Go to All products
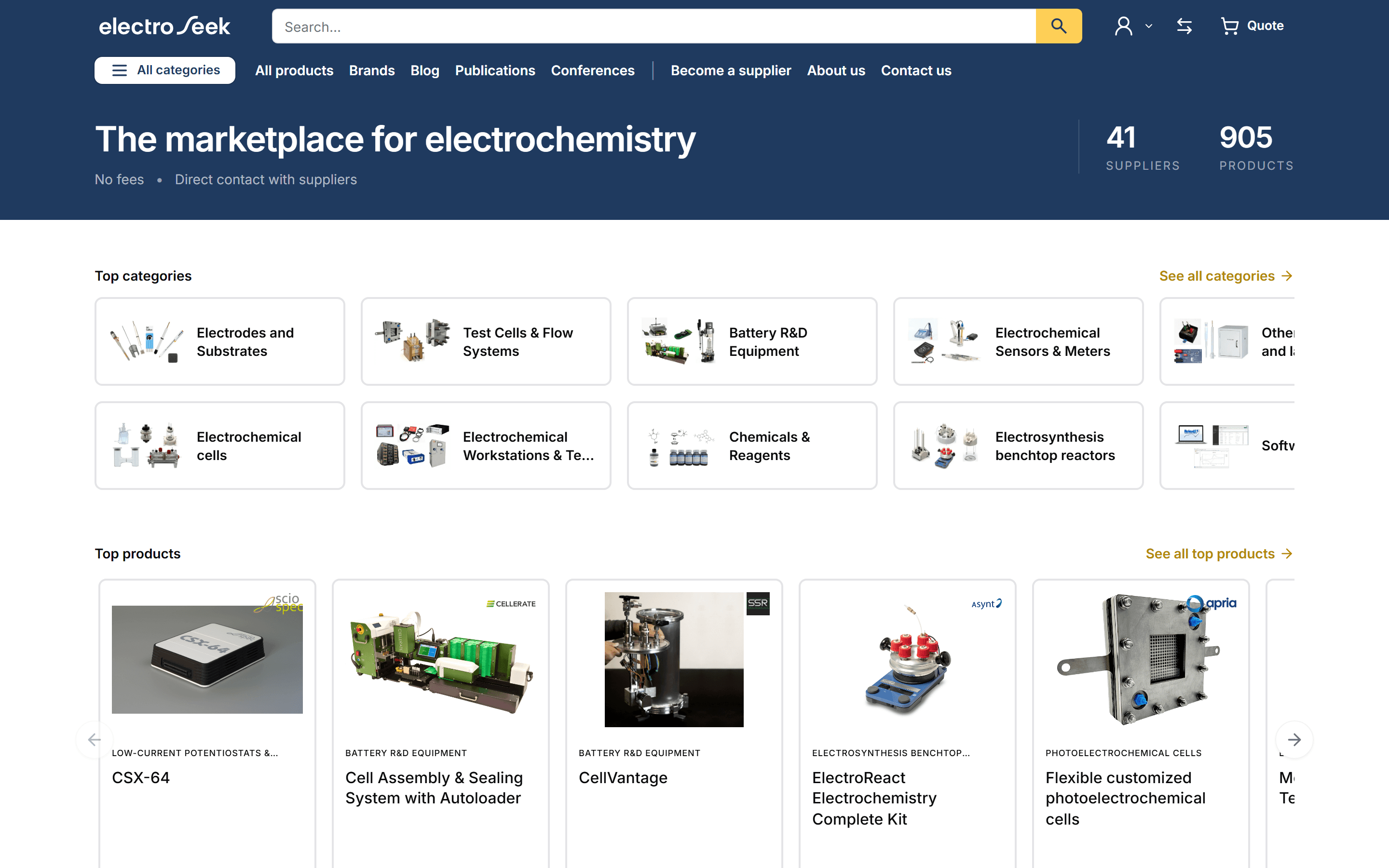1389x868 pixels. (294, 70)
